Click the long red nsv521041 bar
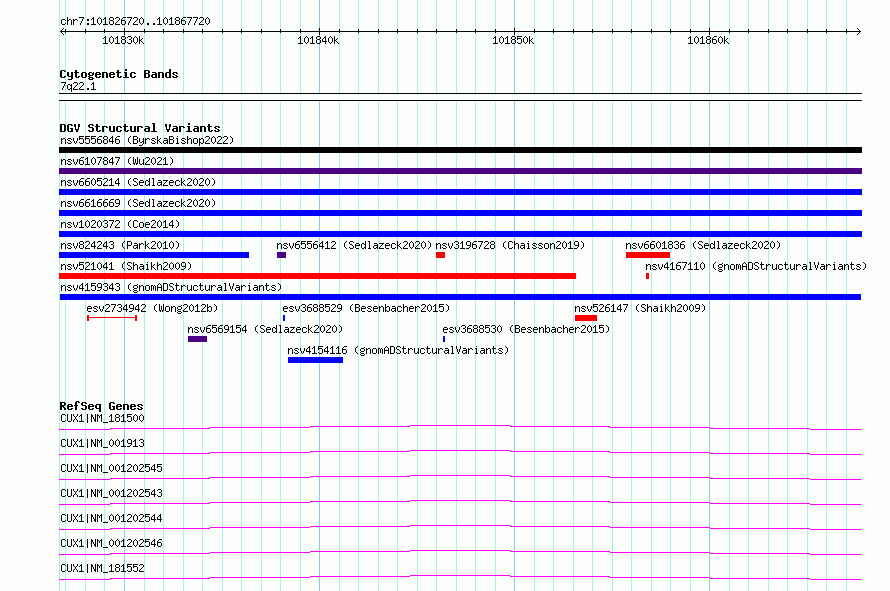Screen dimensions: 890x591 click(317, 276)
